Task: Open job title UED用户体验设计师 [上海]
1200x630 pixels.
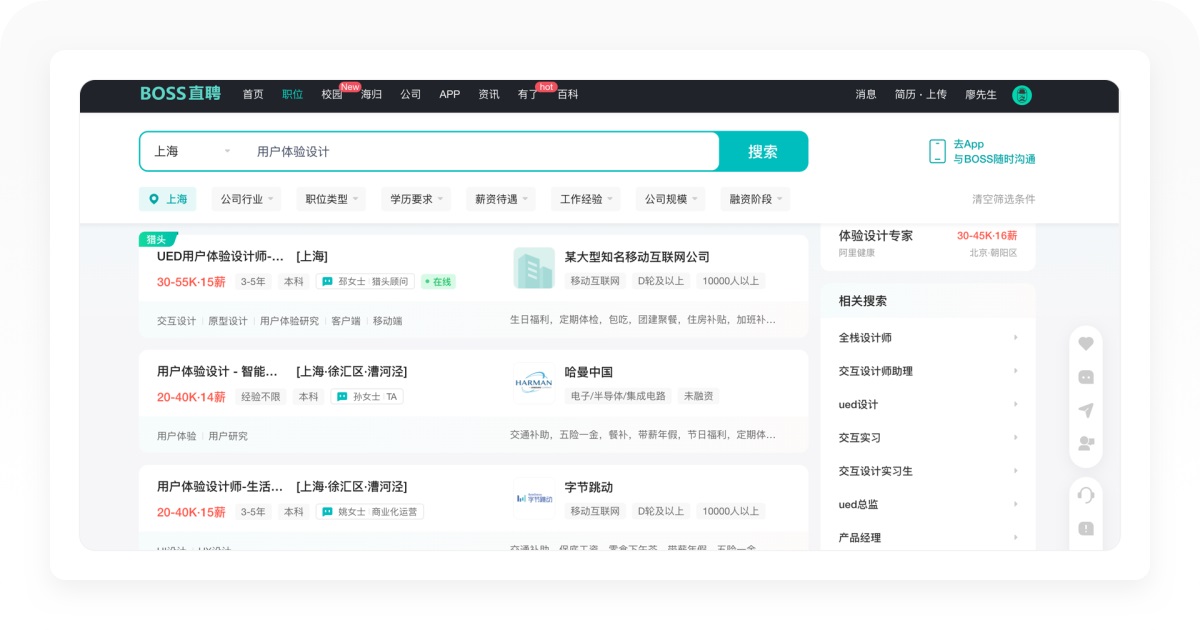Action: (242, 256)
